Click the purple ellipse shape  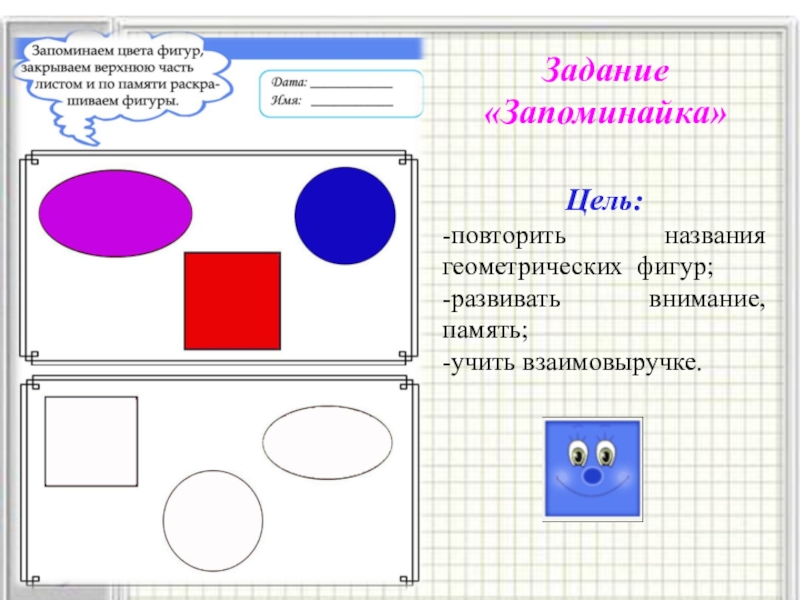click(x=115, y=213)
